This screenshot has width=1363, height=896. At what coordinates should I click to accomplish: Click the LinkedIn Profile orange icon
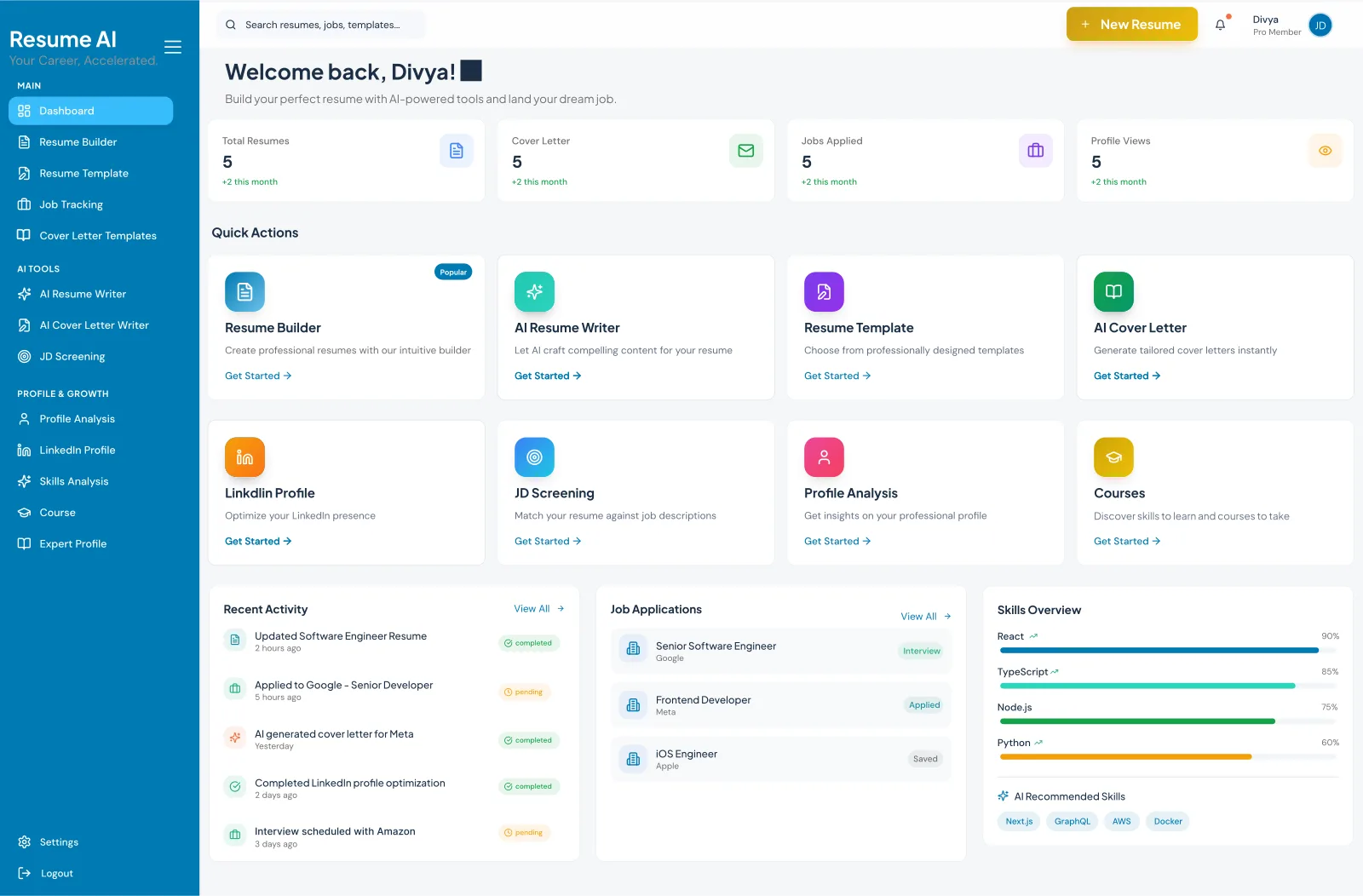tap(244, 457)
